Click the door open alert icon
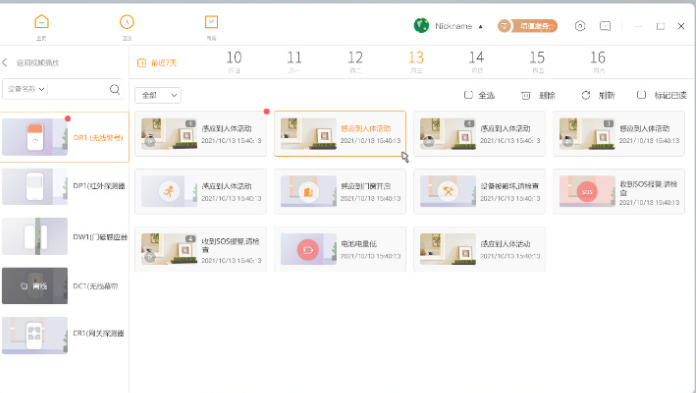This screenshot has width=696, height=393. [308, 192]
